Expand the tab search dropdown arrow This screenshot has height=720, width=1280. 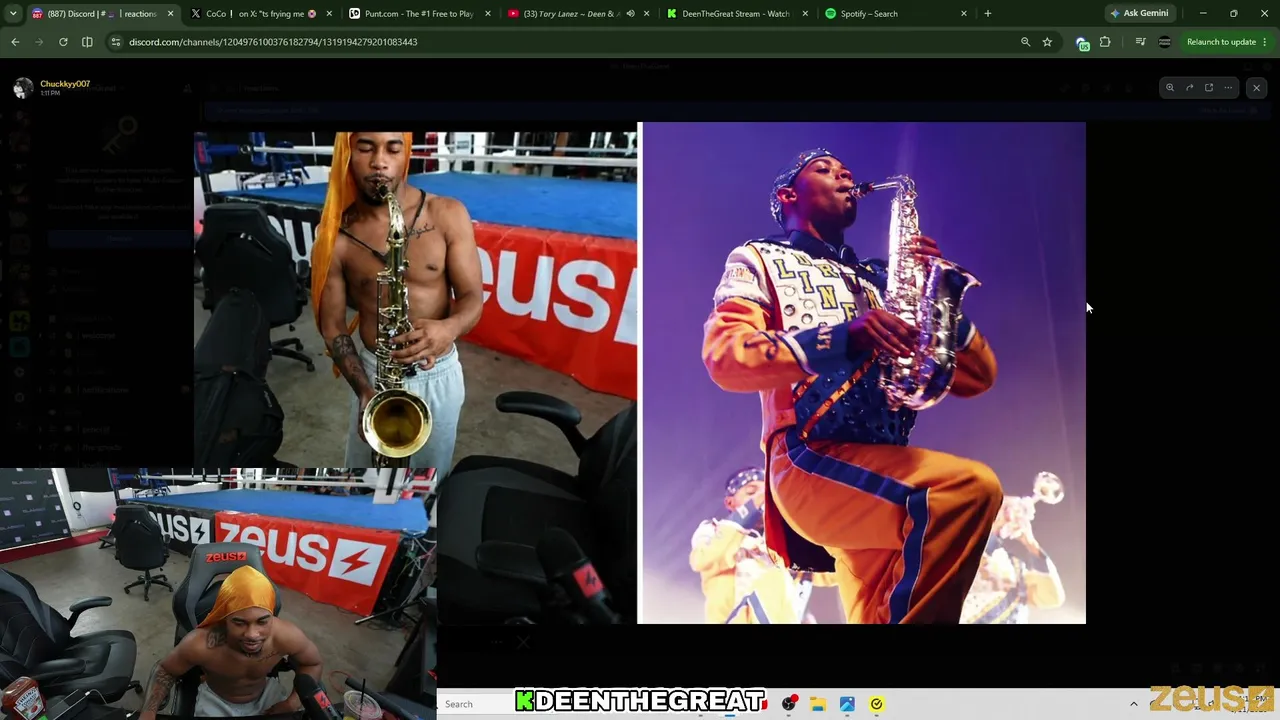[x=13, y=14]
